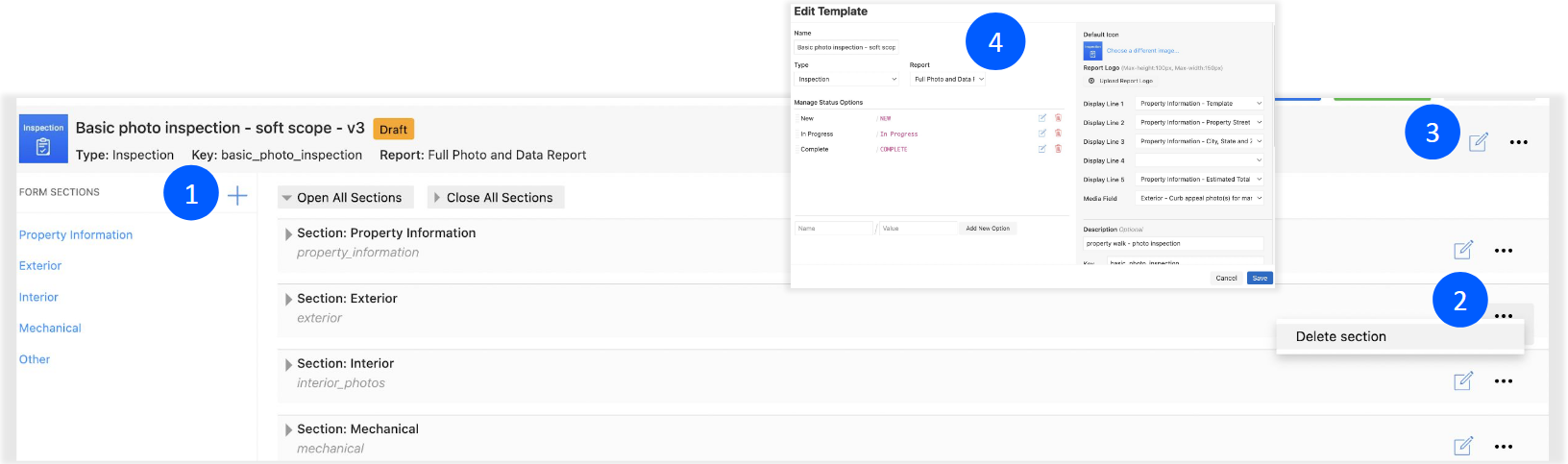The width and height of the screenshot is (1568, 464).
Task: Click the plus icon to add form section
Action: coord(237,196)
